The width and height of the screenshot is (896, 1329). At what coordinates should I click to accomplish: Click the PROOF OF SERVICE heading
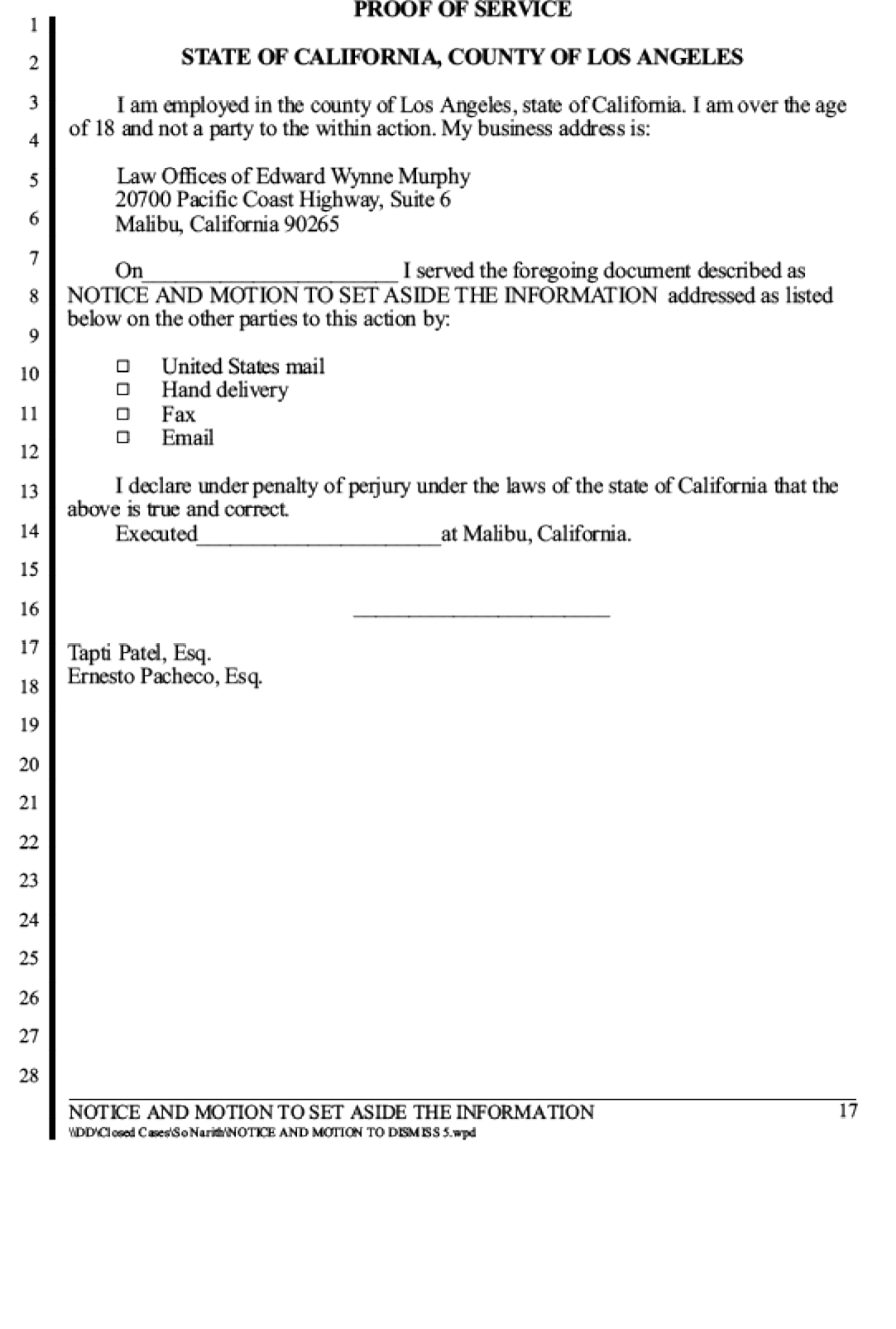[x=462, y=10]
